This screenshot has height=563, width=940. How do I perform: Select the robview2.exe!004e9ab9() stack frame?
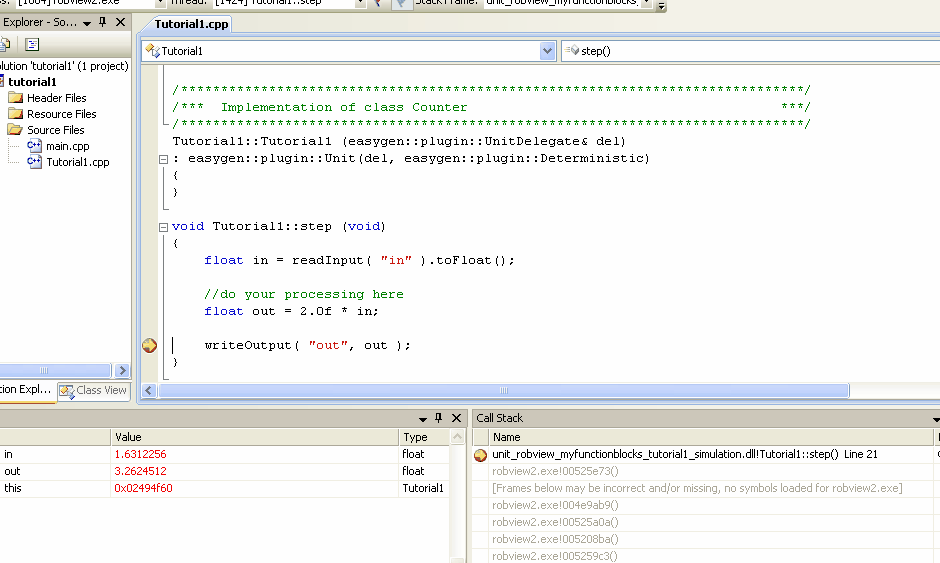[555, 505]
